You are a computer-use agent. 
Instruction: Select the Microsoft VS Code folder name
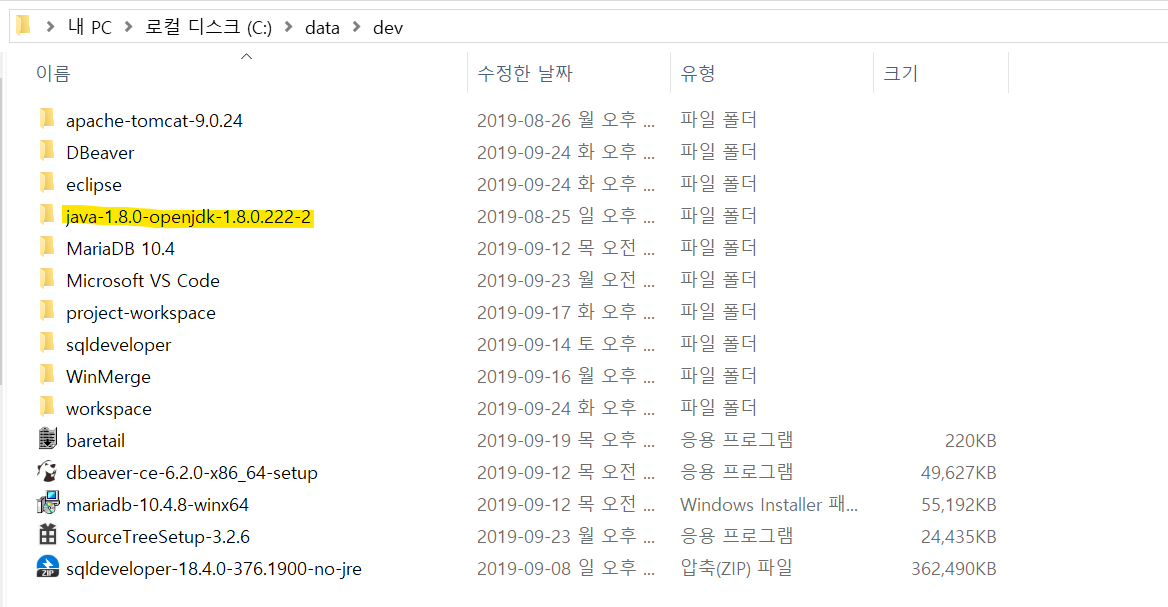pos(143,281)
